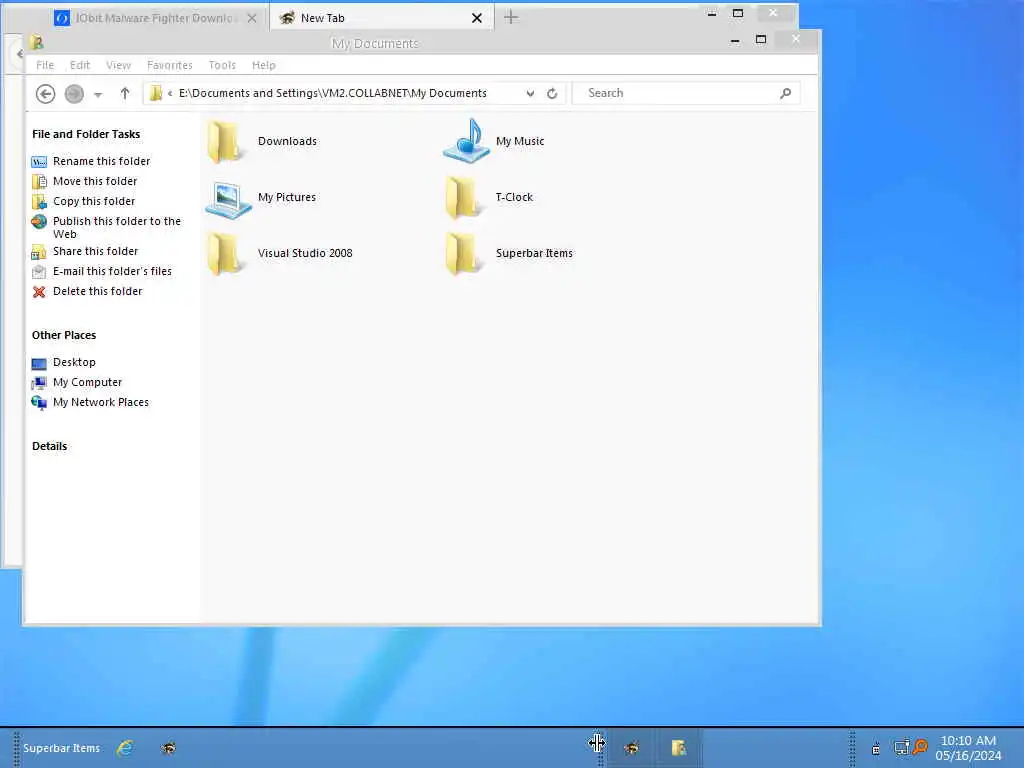Expand the Details section
Image resolution: width=1024 pixels, height=768 pixels.
[x=50, y=446]
